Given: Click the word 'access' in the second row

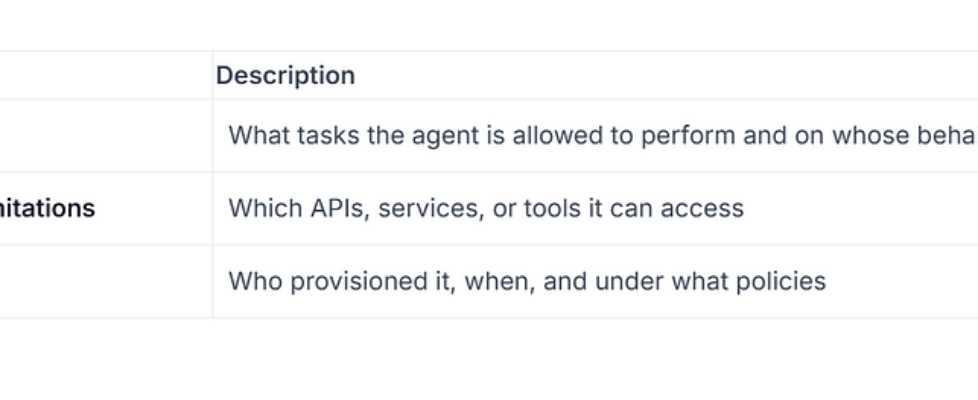Looking at the screenshot, I should (703, 208).
